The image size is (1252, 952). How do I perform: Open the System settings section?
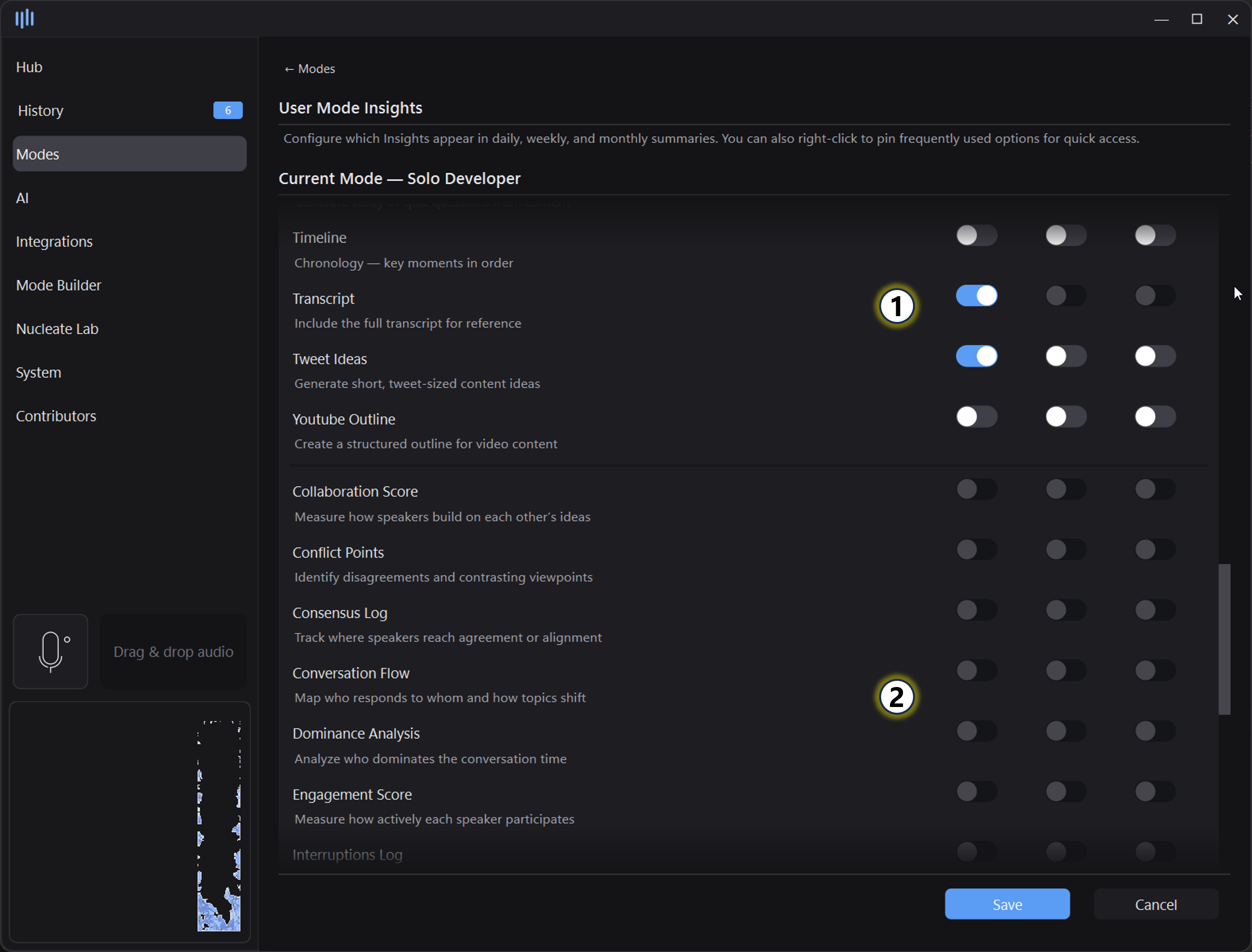click(38, 372)
